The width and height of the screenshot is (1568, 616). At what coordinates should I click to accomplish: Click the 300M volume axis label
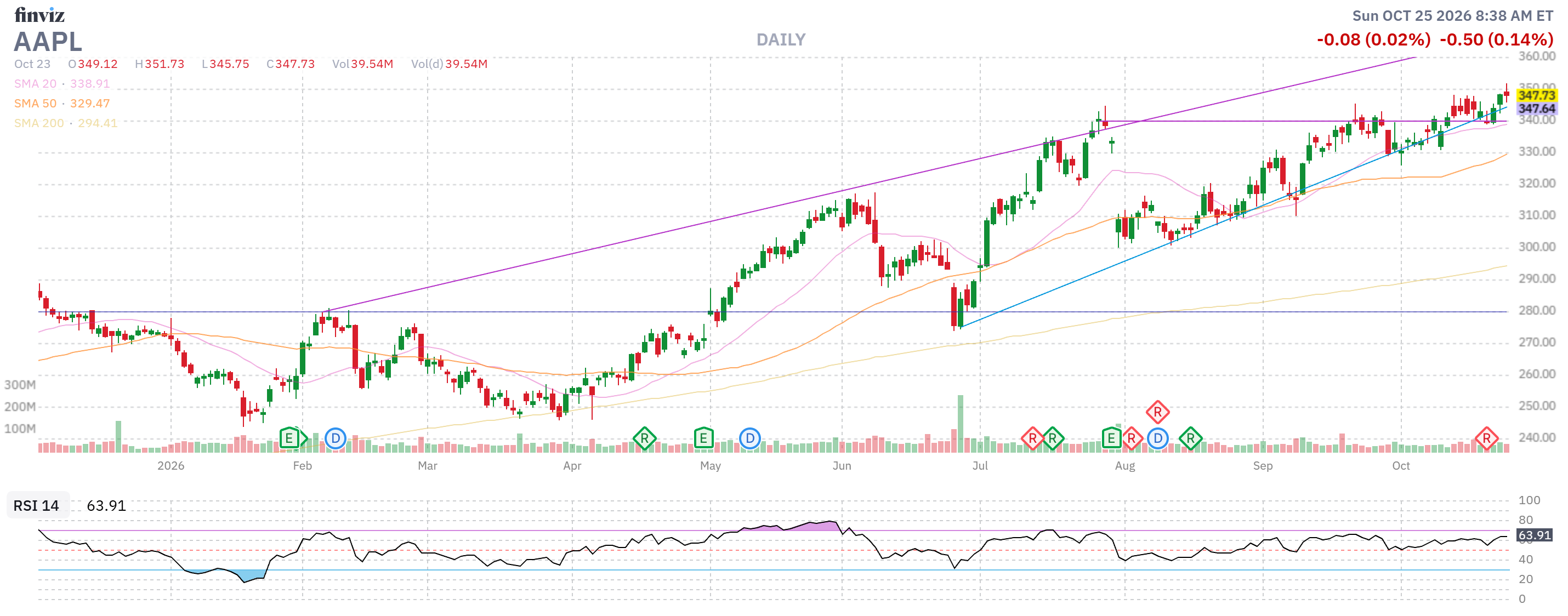click(x=20, y=385)
